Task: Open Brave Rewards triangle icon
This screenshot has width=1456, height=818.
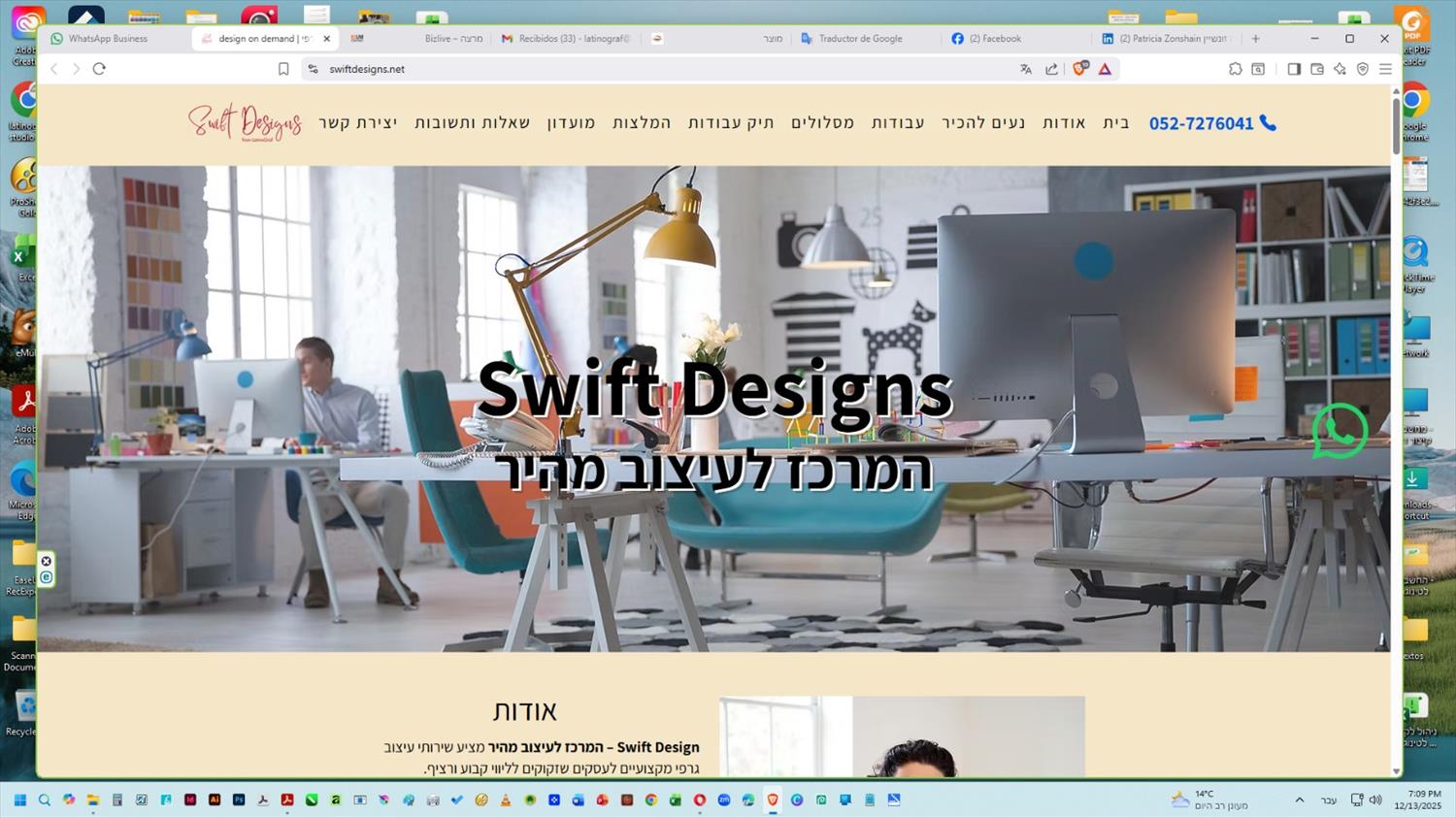Action: coord(1105,69)
